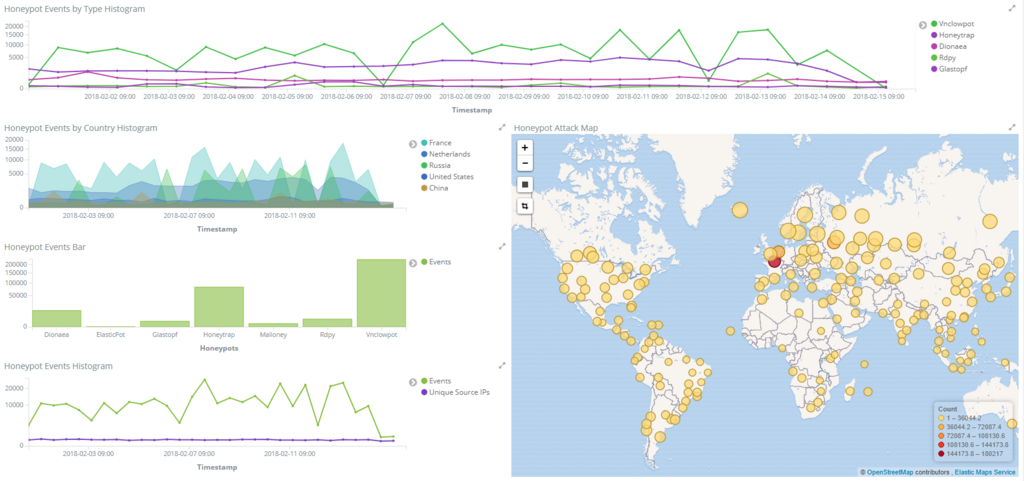Viewport: 1024px width, 481px height.
Task: Click the Russia legend color dot
Action: click(x=424, y=165)
